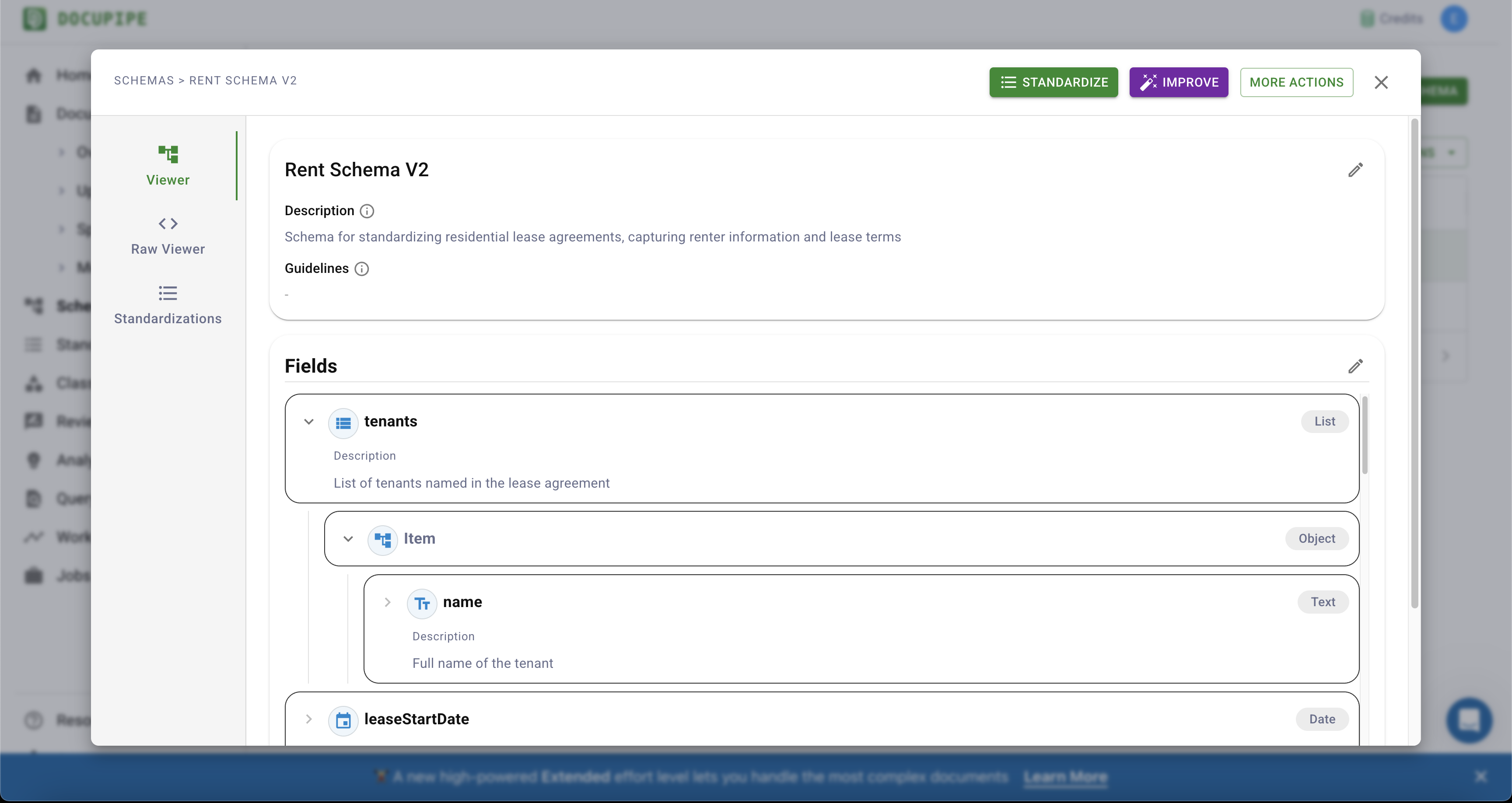Collapse the tenants field
Screen dimensions: 1512x803
309,422
